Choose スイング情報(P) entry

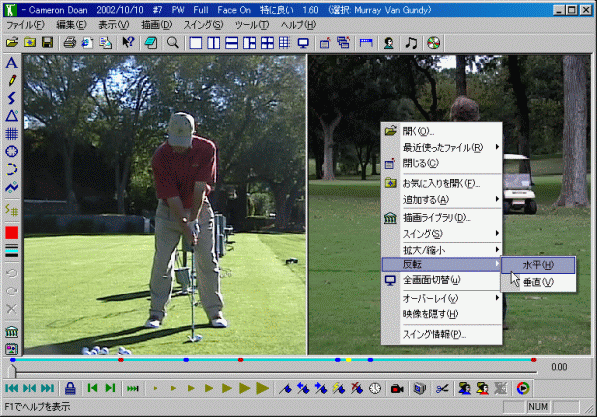pos(442,334)
